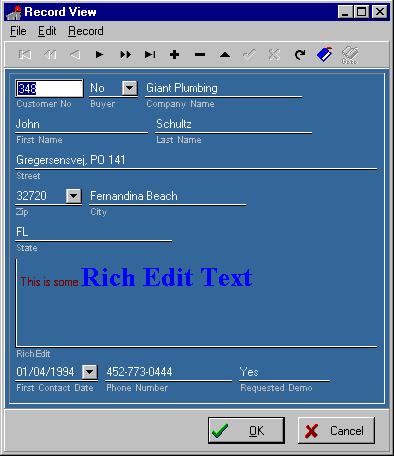Image resolution: width=394 pixels, height=456 pixels.
Task: Click the 'Requested Demo' label
Action: click(276, 388)
